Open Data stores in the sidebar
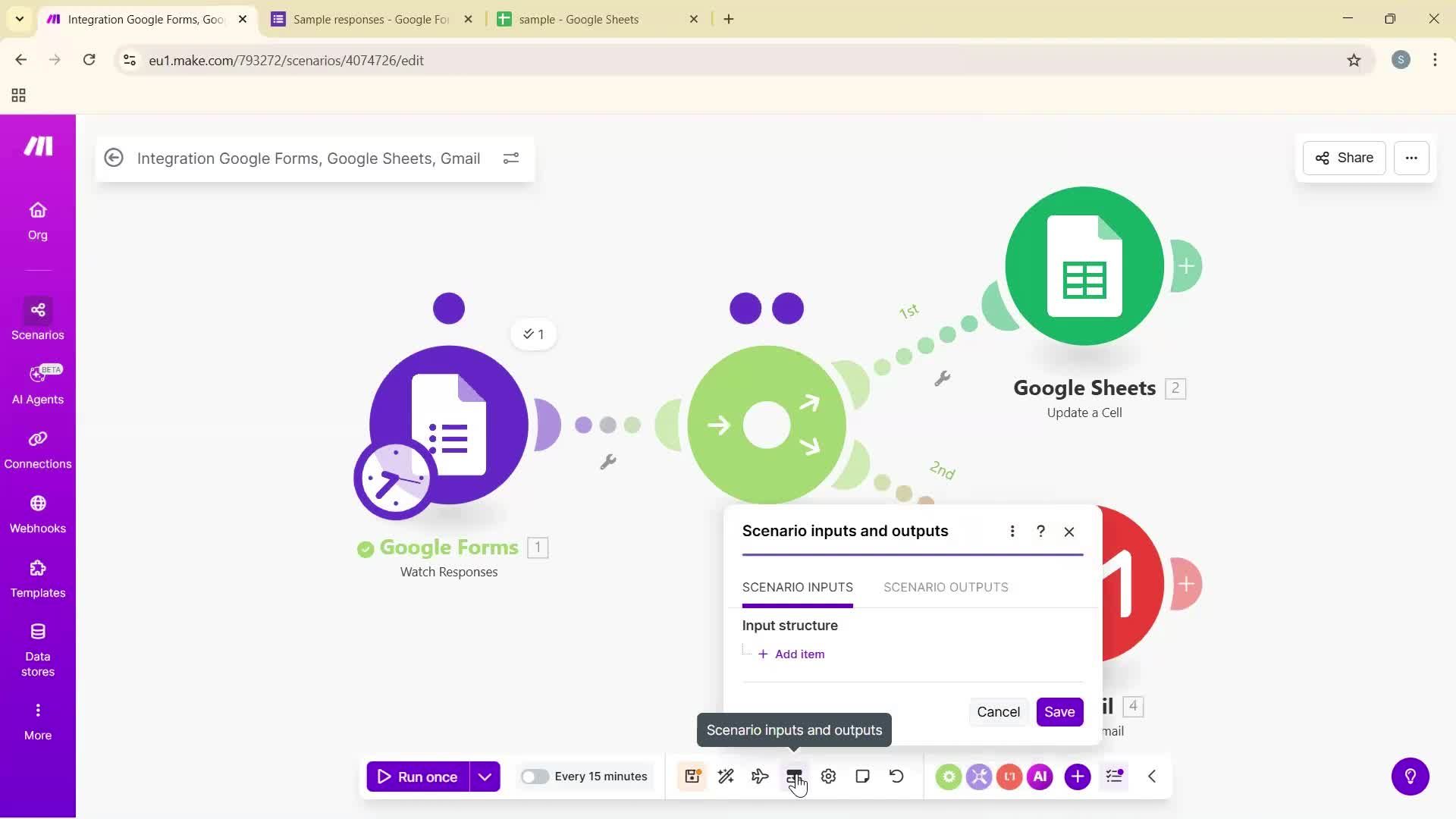 pyautogui.click(x=37, y=646)
